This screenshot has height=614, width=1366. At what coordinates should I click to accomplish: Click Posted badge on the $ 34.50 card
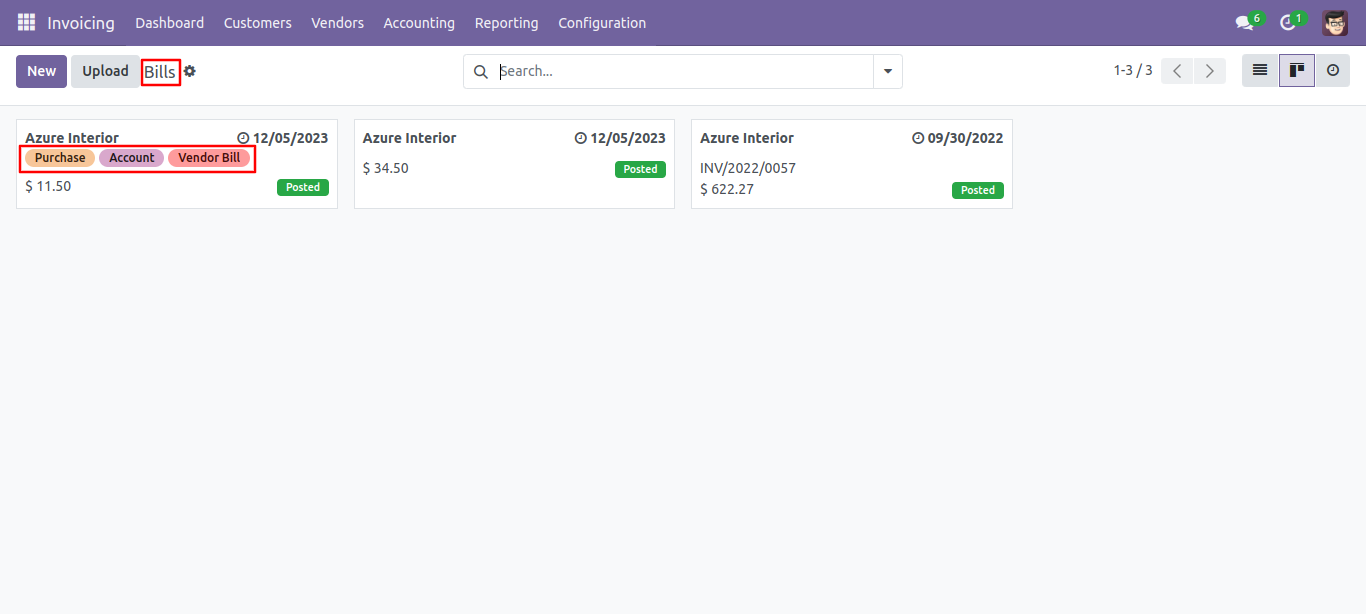[640, 169]
